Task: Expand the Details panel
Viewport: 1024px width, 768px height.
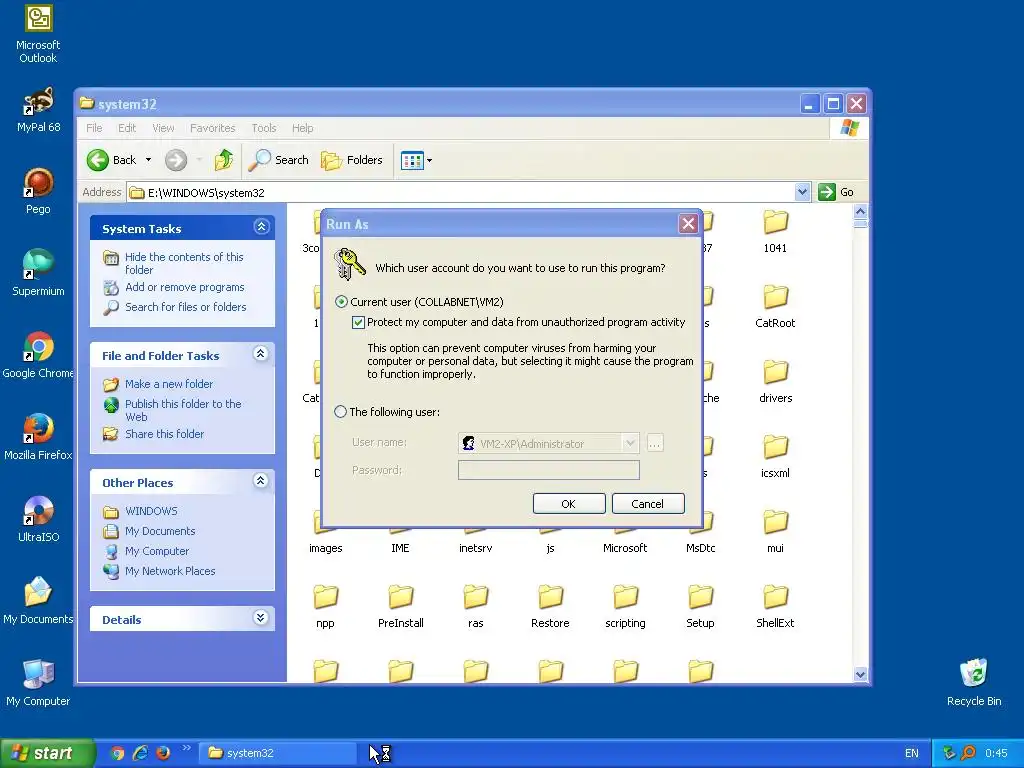Action: [x=261, y=618]
